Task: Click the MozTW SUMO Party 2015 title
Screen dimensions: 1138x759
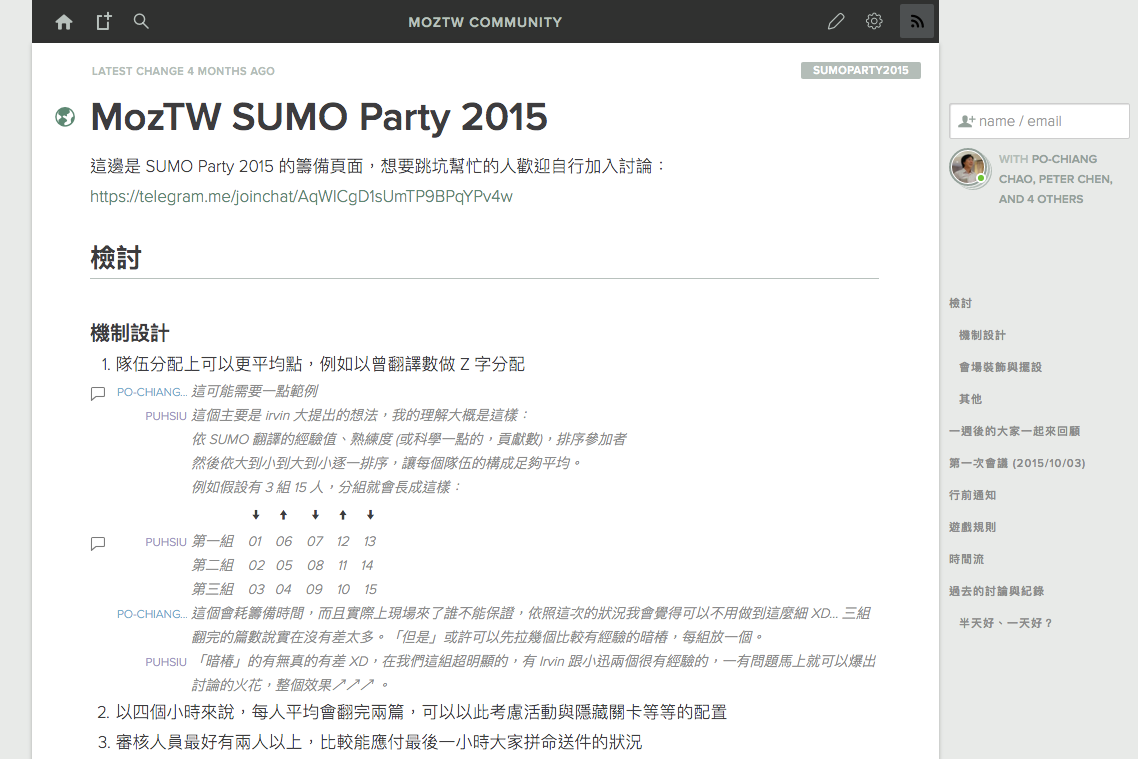Action: (x=319, y=117)
